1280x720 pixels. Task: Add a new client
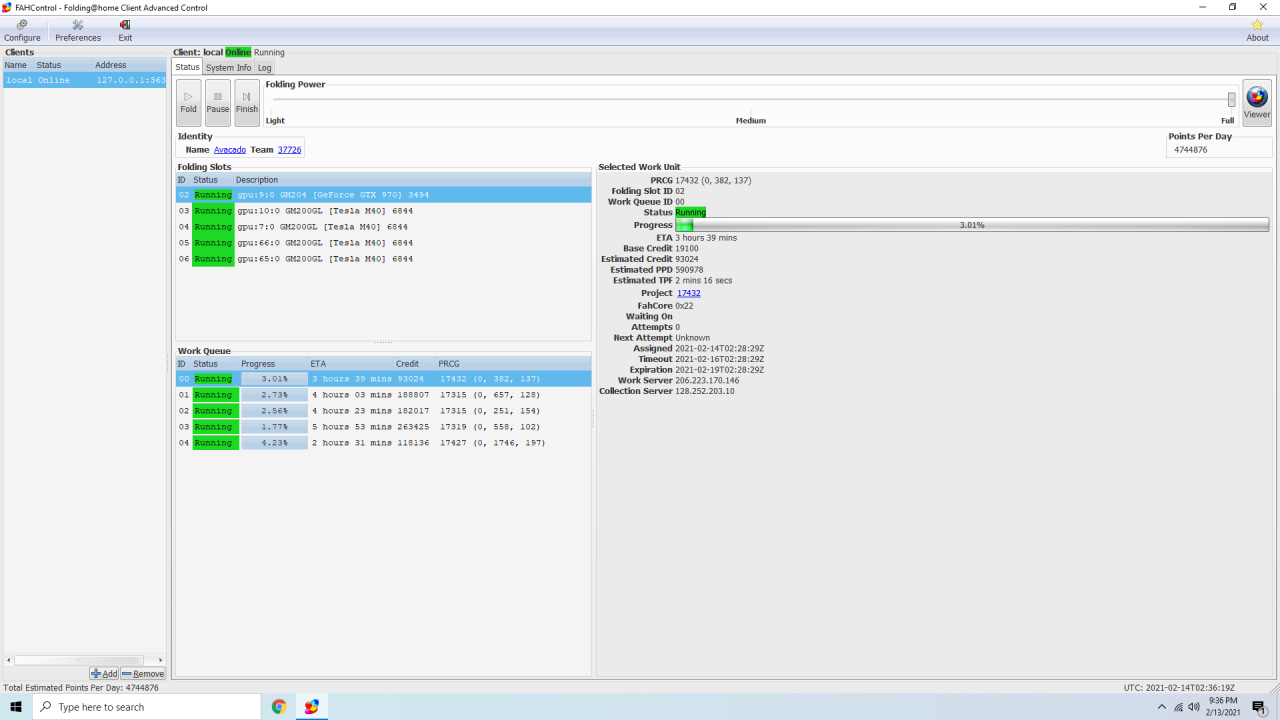pyautogui.click(x=104, y=674)
